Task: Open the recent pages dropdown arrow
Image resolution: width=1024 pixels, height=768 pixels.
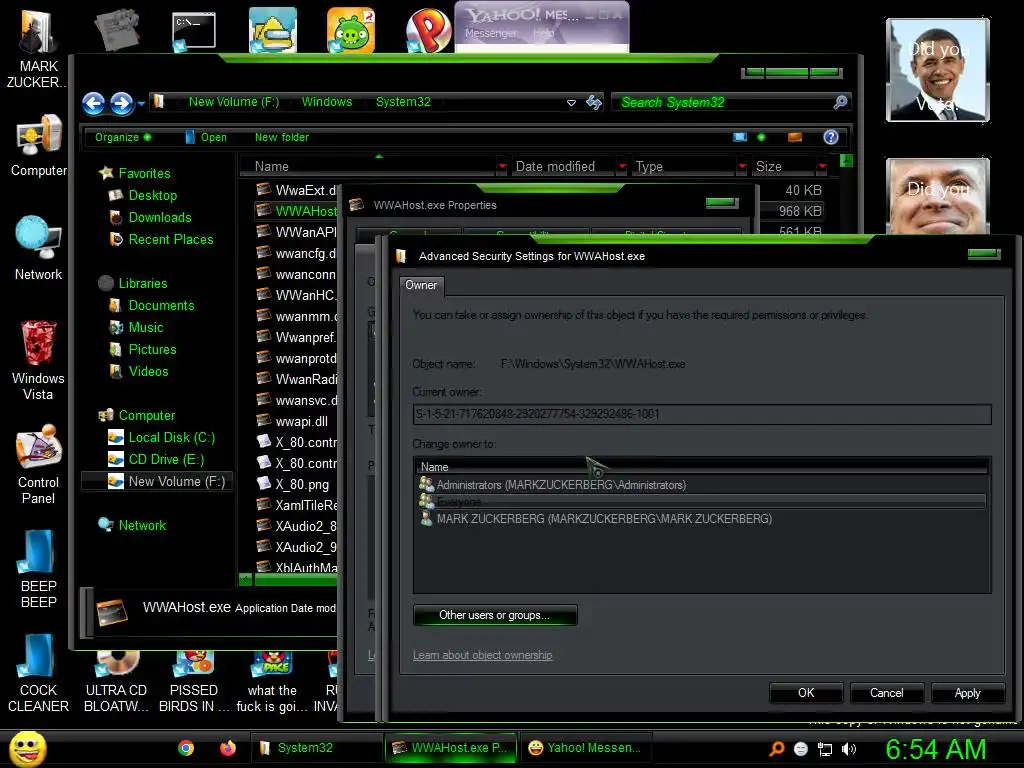Action: click(x=141, y=103)
